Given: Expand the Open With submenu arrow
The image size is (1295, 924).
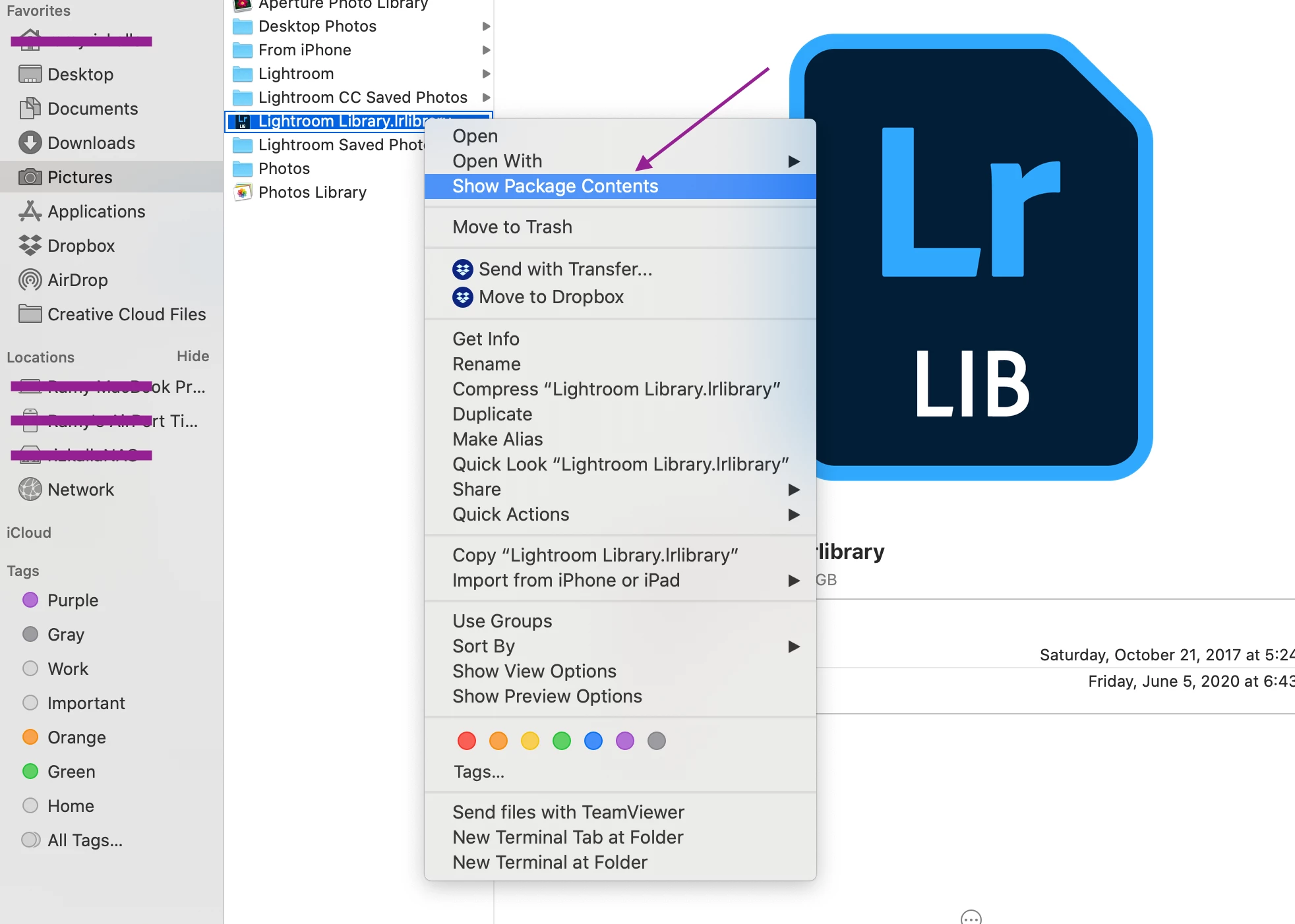Looking at the screenshot, I should tap(794, 161).
